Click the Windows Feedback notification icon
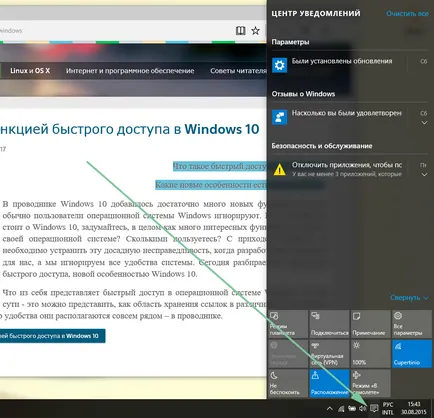Image resolution: width=434 pixels, height=418 pixels. point(279,117)
